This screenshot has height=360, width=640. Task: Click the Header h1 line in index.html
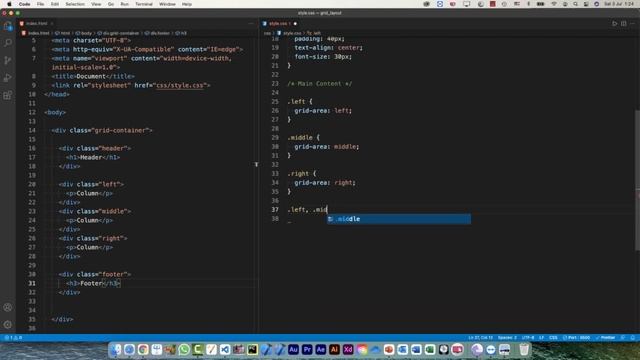(x=93, y=157)
